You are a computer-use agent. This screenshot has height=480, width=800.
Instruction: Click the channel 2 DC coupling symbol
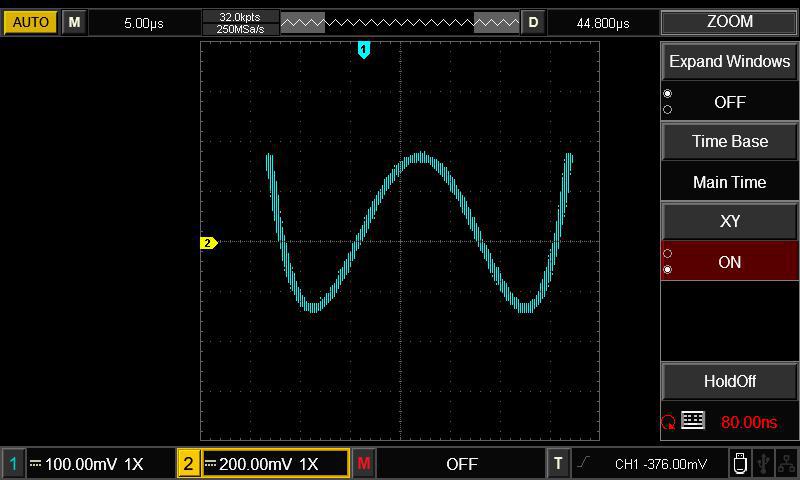pyautogui.click(x=210, y=464)
